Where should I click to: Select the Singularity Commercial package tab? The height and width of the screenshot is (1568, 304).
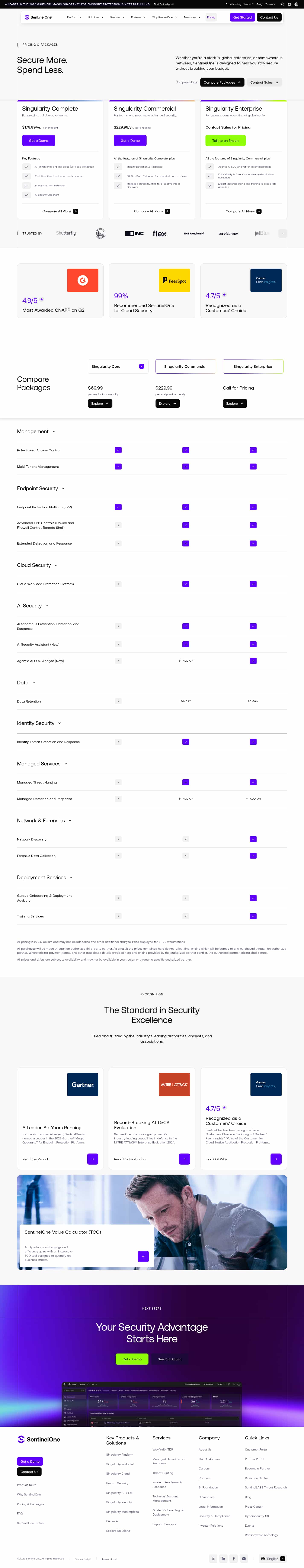185,367
